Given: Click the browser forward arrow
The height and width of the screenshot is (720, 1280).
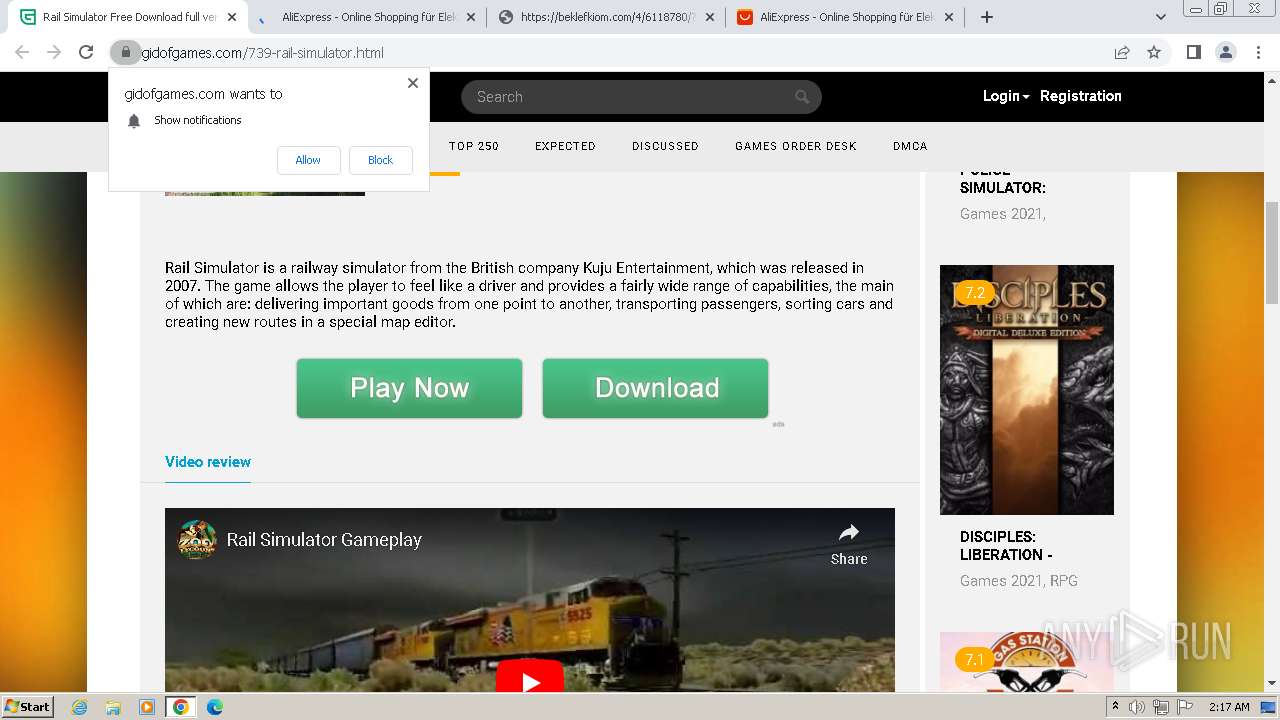Looking at the screenshot, I should 54,52.
